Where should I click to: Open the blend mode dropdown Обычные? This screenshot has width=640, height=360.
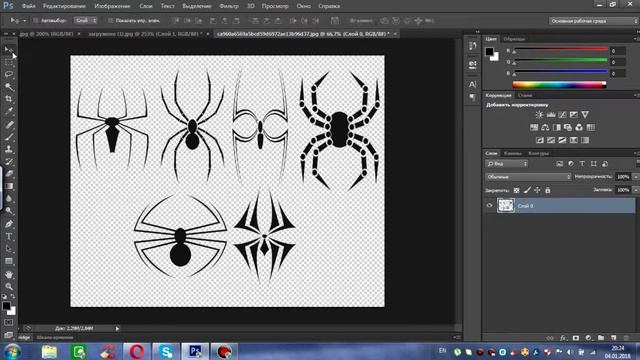(528, 177)
